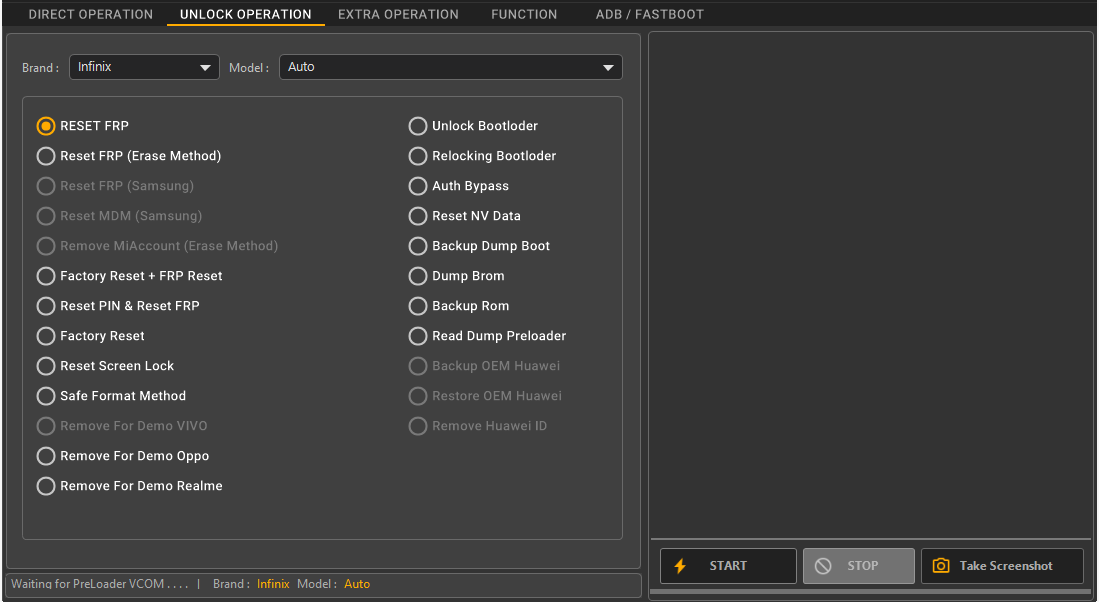This screenshot has width=1099, height=602.
Task: Switch to the FUNCTION tab
Action: coord(523,14)
